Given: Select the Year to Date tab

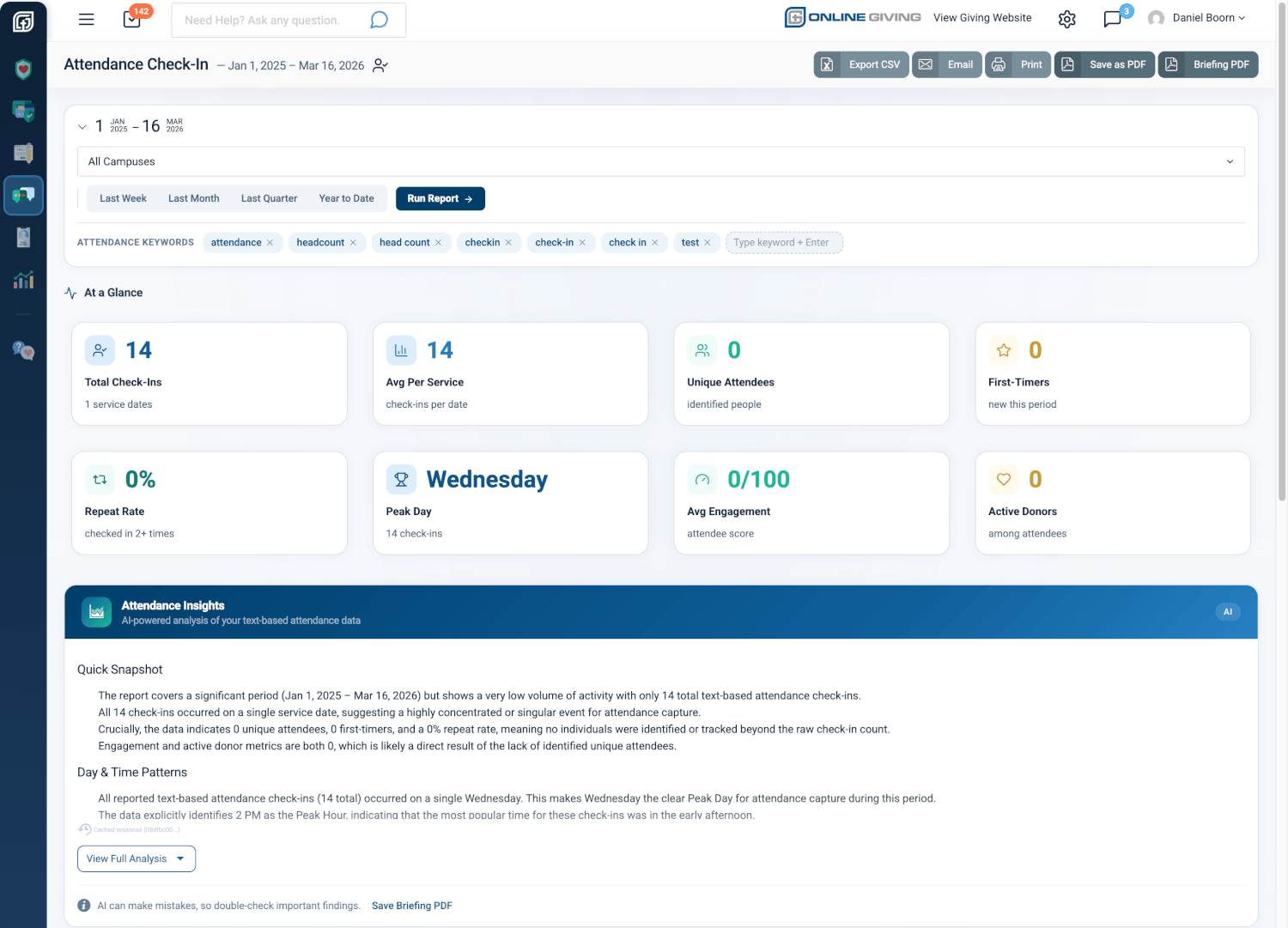Looking at the screenshot, I should [x=346, y=198].
